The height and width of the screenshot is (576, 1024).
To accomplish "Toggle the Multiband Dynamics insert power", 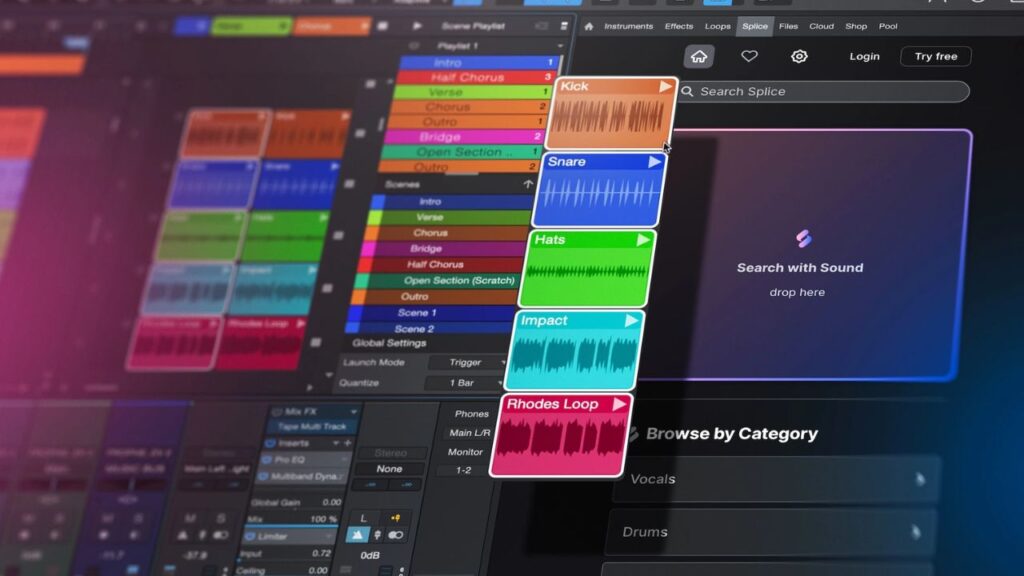I will pos(263,476).
